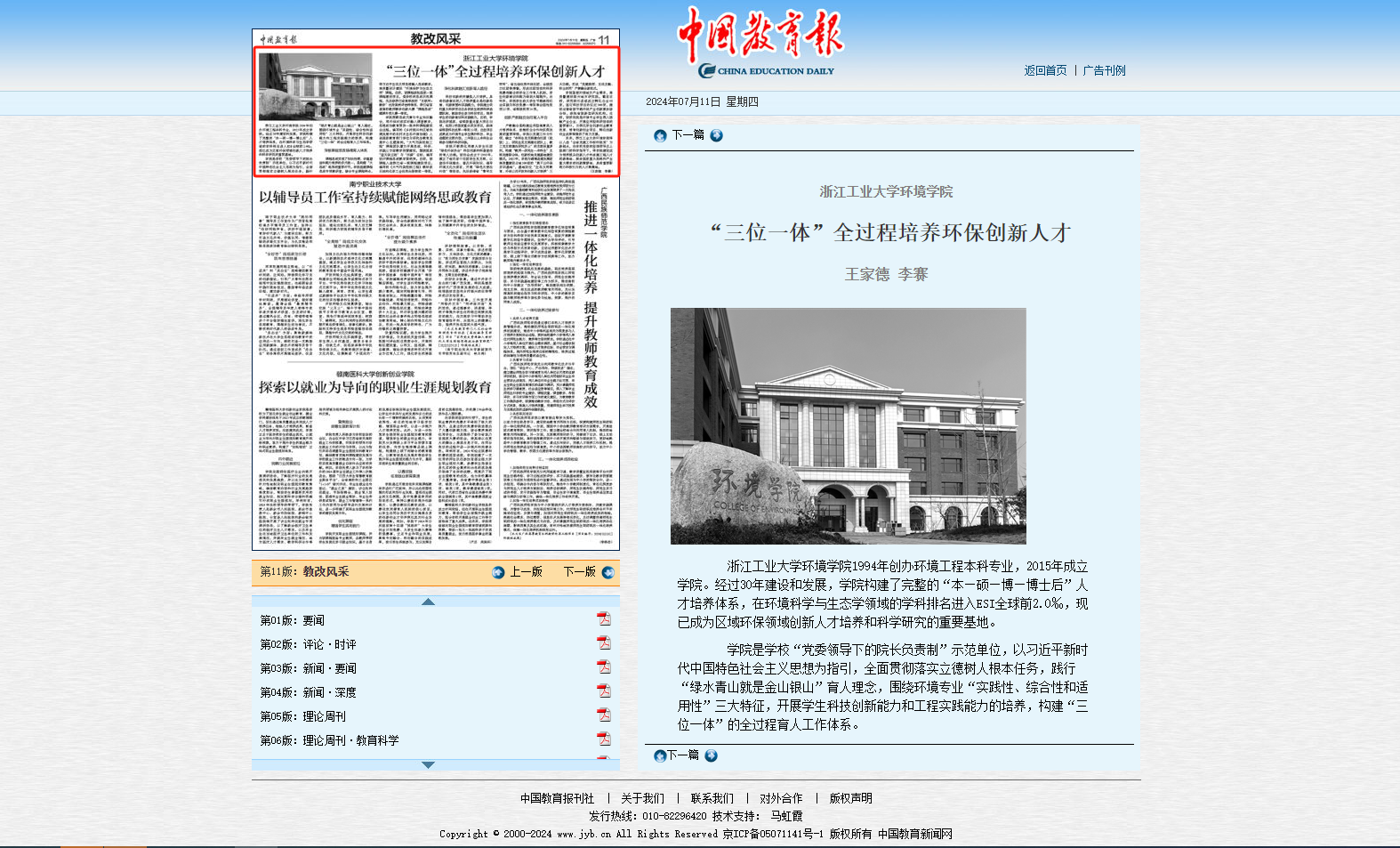Open PDF icon for 第05版 理论周刊

tap(604, 715)
